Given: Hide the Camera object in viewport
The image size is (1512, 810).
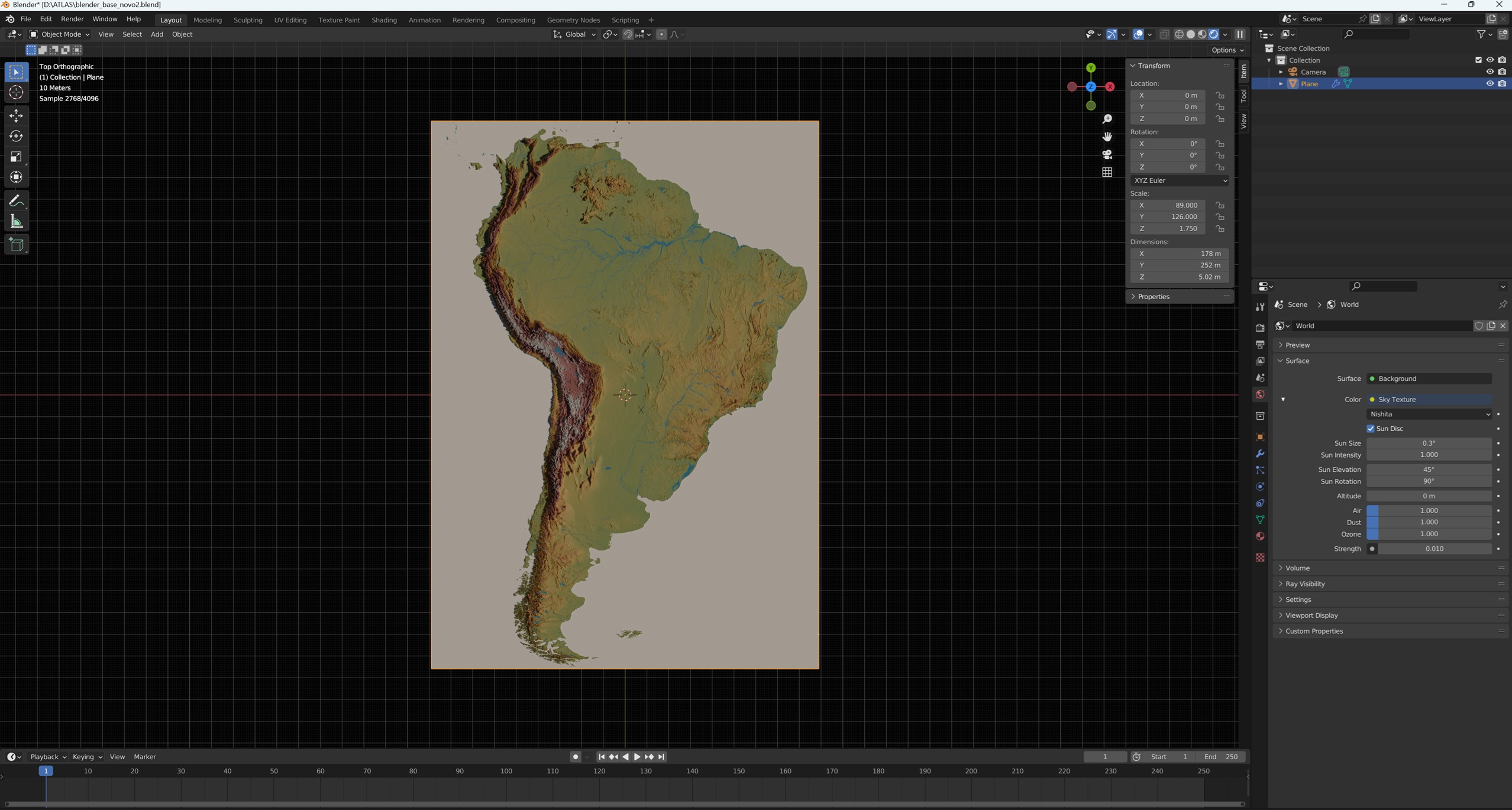Looking at the screenshot, I should (x=1490, y=72).
